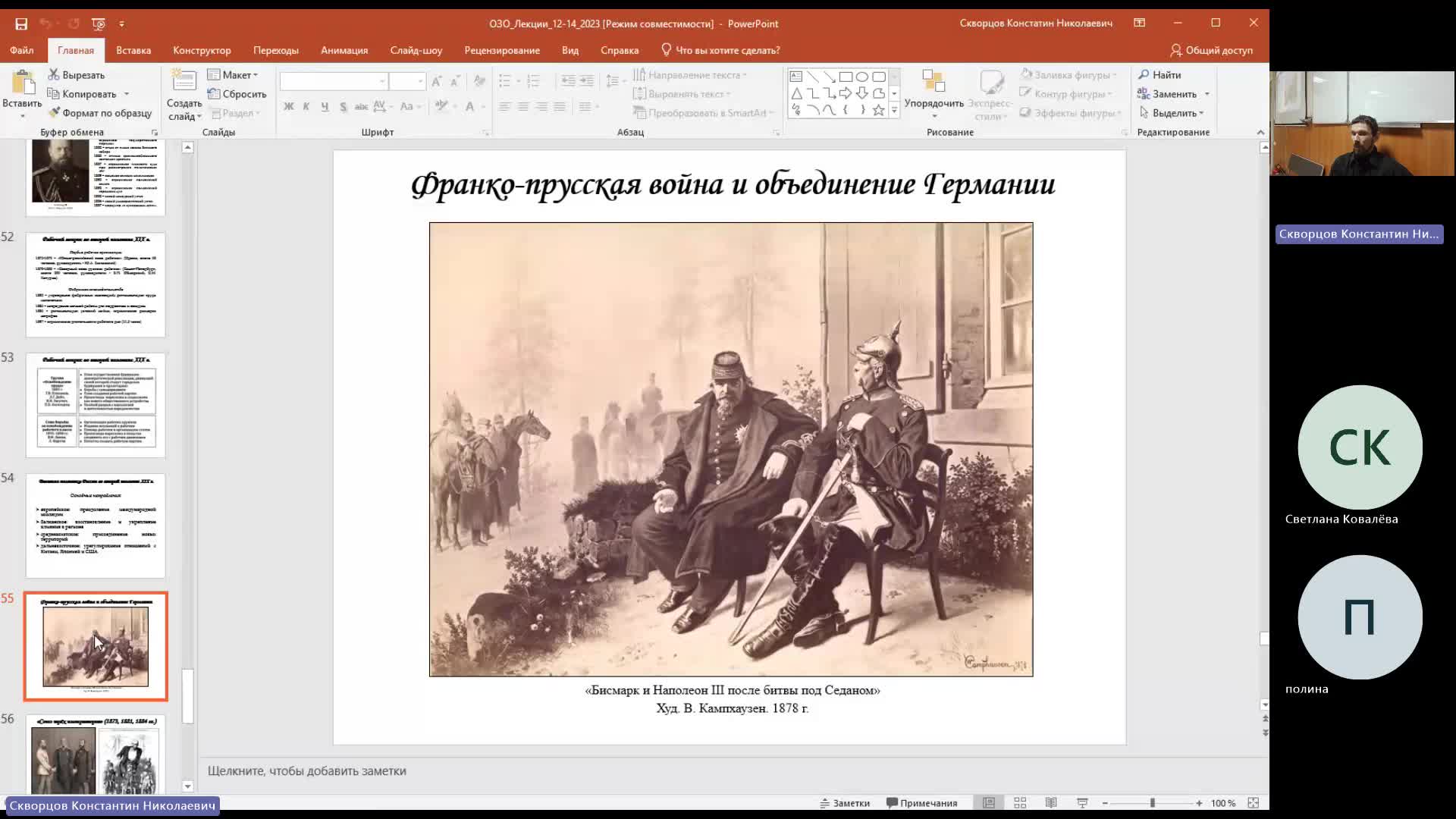Click notes area 'Щелкните, чтобы добавить заметки'

click(x=307, y=770)
